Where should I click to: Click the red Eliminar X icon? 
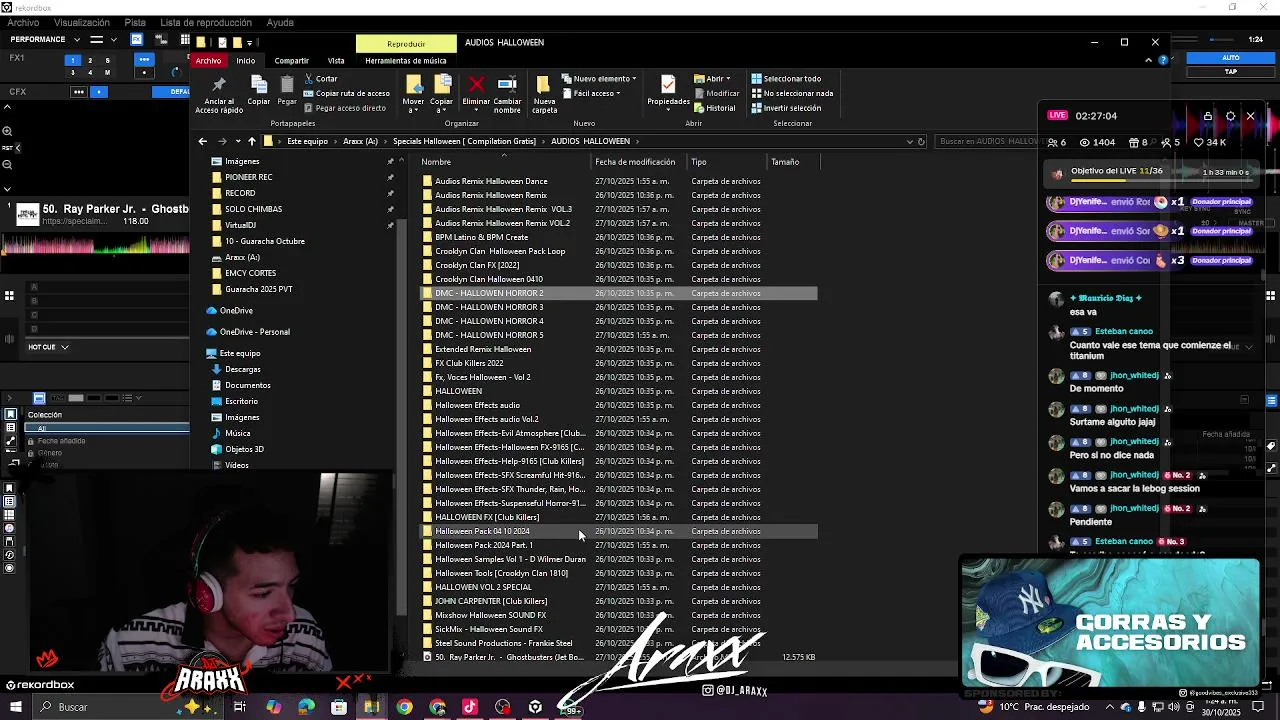[476, 85]
